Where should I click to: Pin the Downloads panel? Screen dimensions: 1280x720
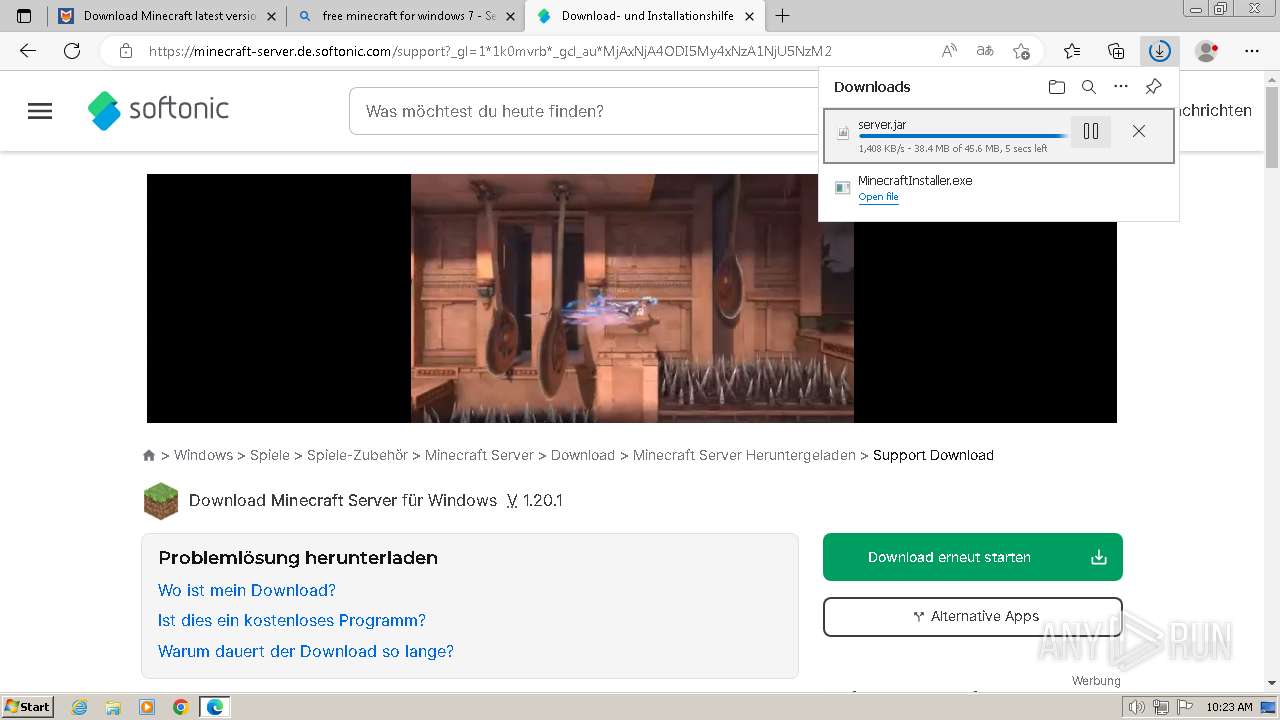[x=1153, y=87]
